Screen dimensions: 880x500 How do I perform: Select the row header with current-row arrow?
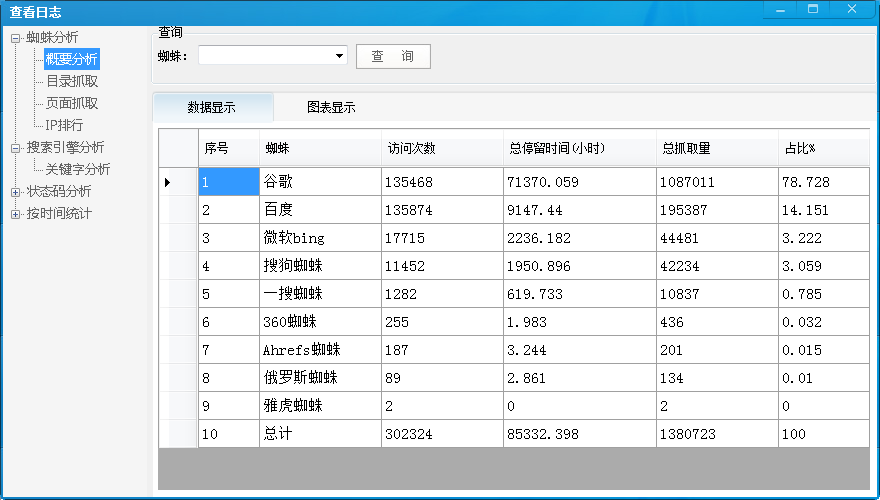pos(178,182)
